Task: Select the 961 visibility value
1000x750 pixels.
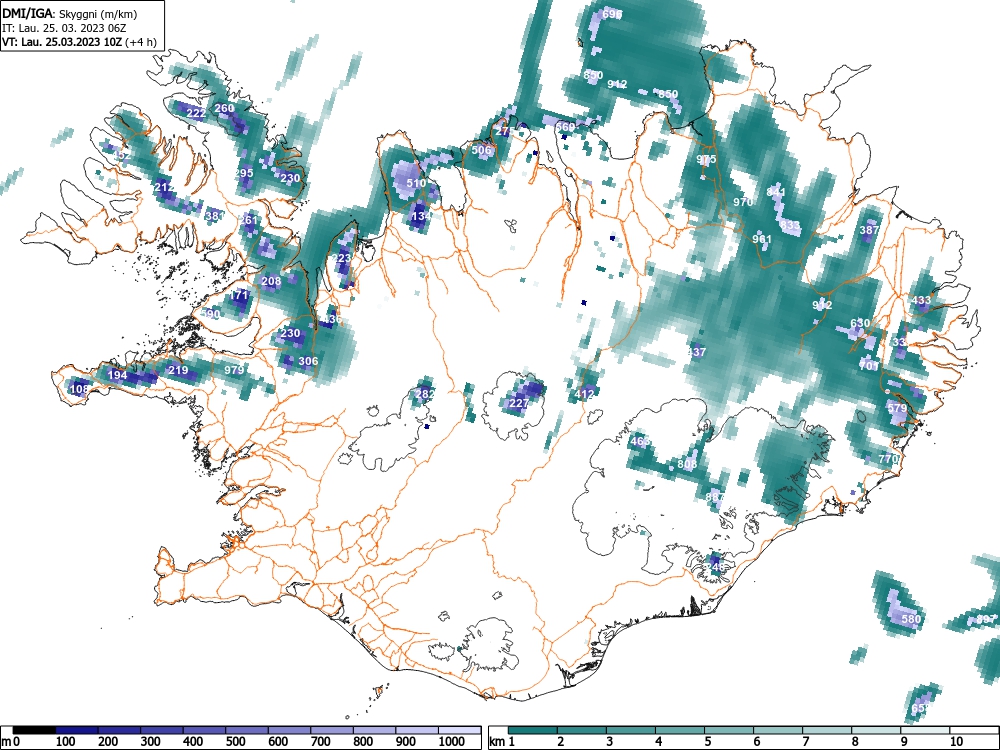Action: 761,239
